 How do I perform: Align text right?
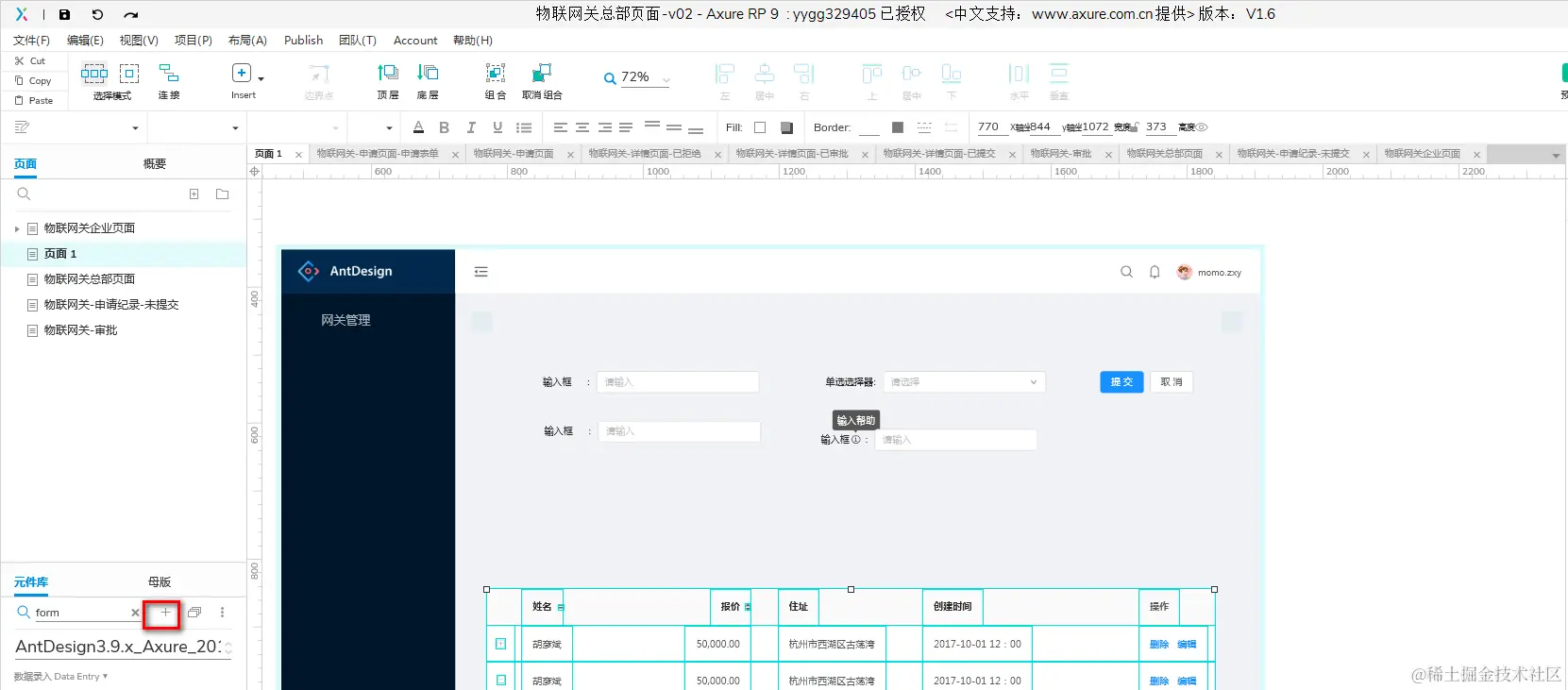coord(605,127)
